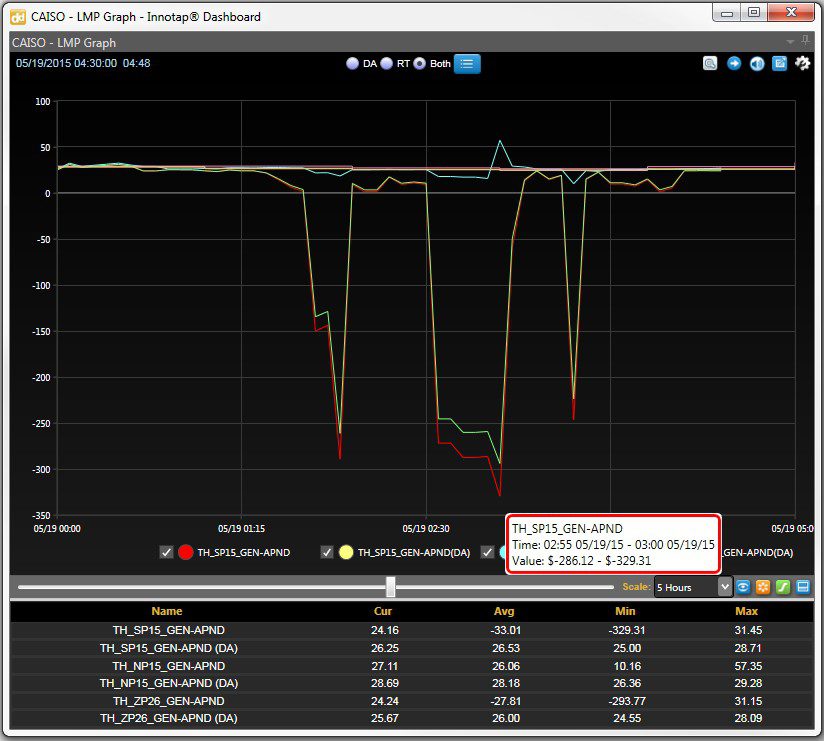Click the Avg value -33.01
This screenshot has height=741, width=824.
(x=506, y=630)
